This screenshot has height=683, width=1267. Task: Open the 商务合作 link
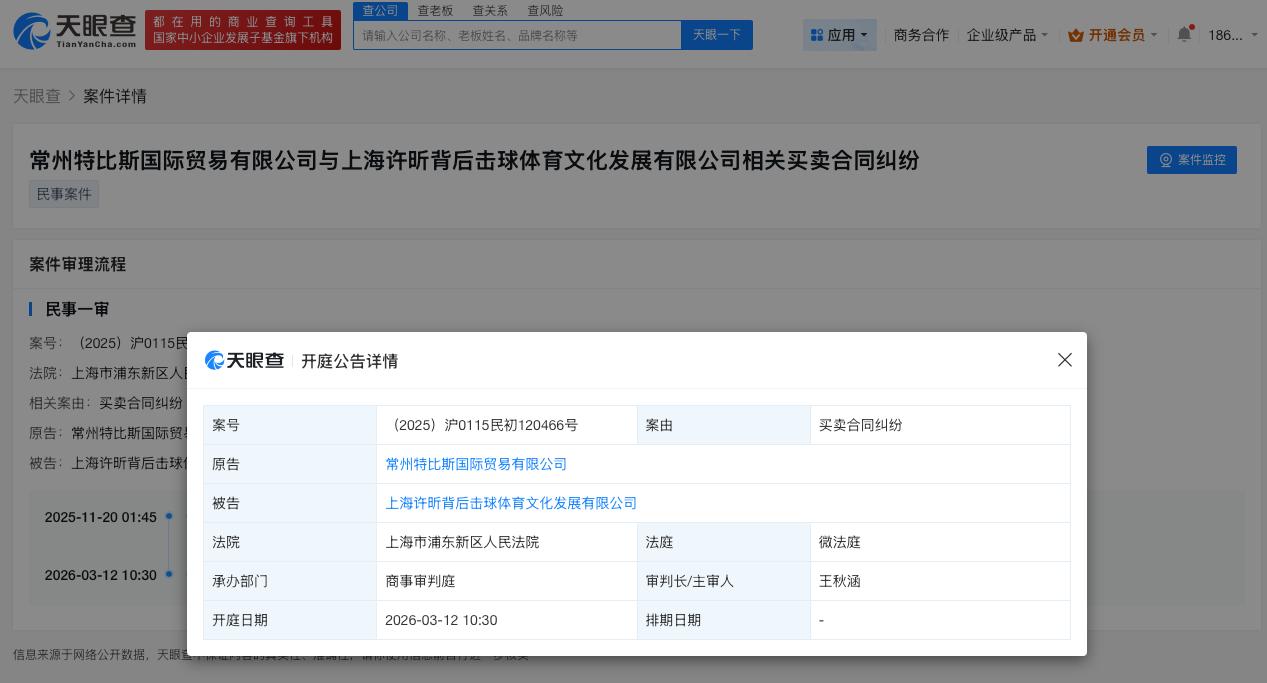coord(921,35)
